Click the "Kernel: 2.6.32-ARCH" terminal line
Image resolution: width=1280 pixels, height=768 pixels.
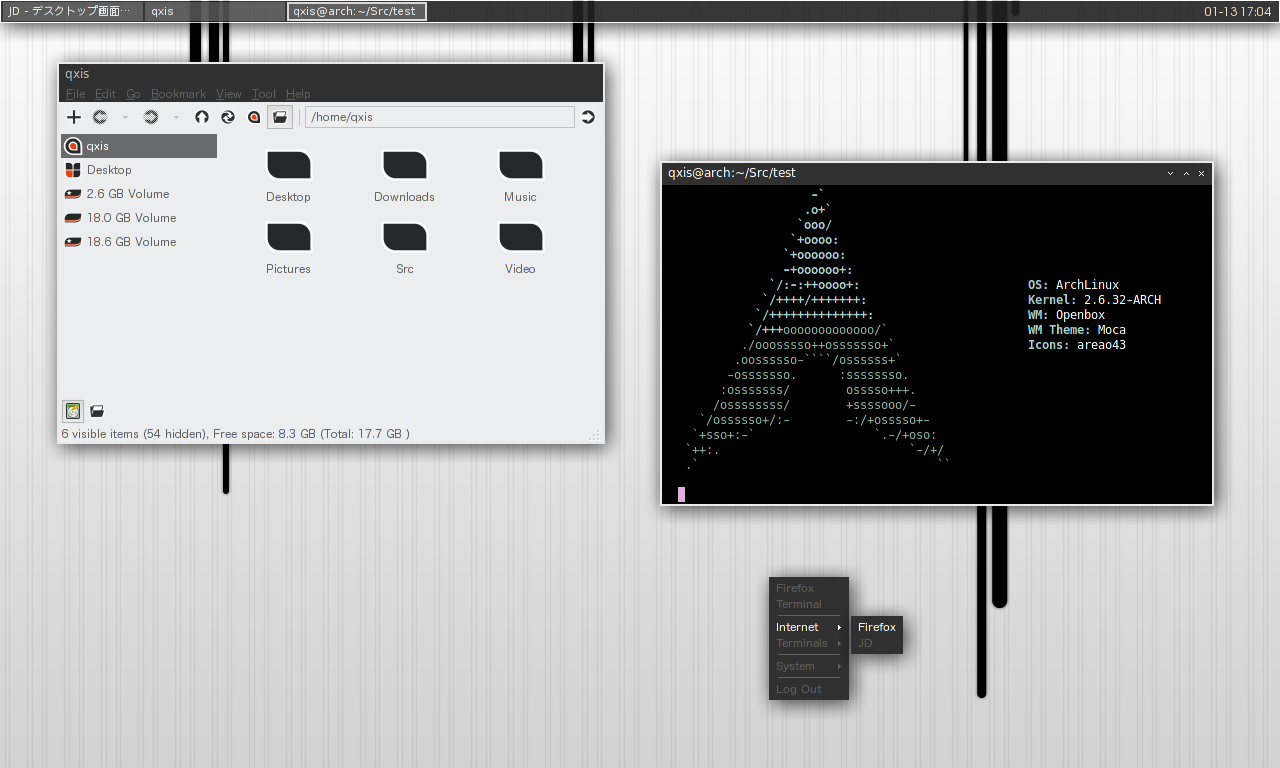tap(1094, 300)
